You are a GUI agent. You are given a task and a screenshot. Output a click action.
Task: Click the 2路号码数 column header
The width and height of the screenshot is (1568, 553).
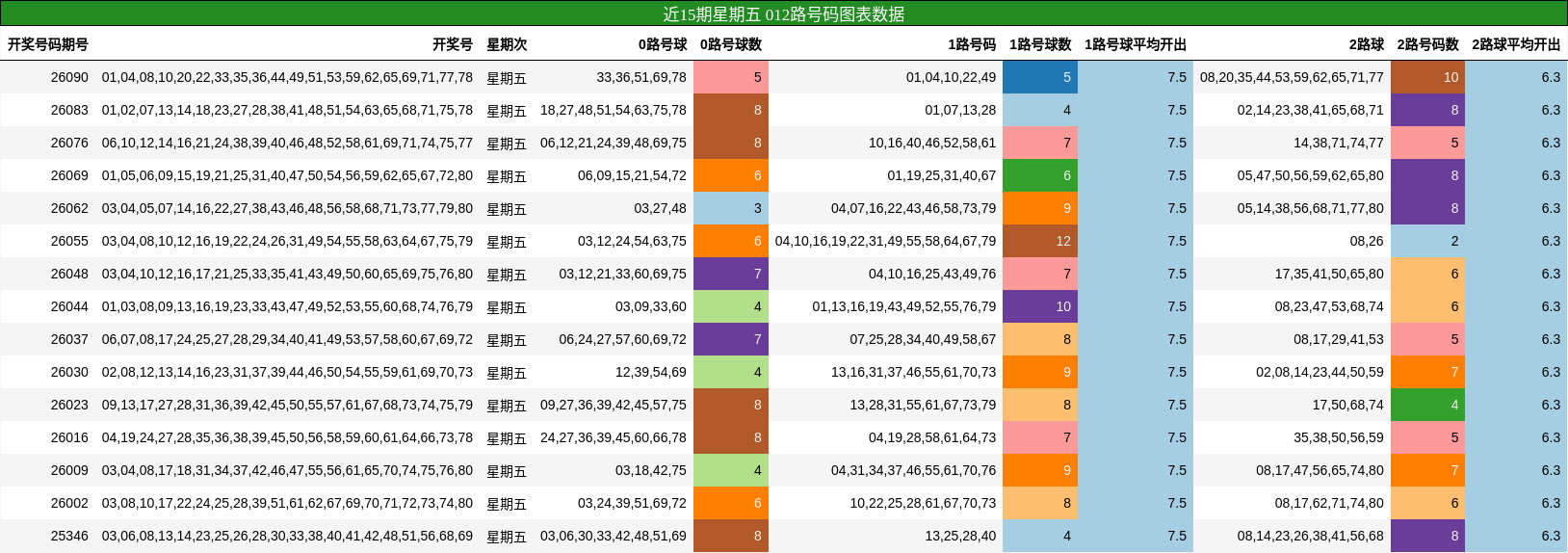click(x=1428, y=44)
